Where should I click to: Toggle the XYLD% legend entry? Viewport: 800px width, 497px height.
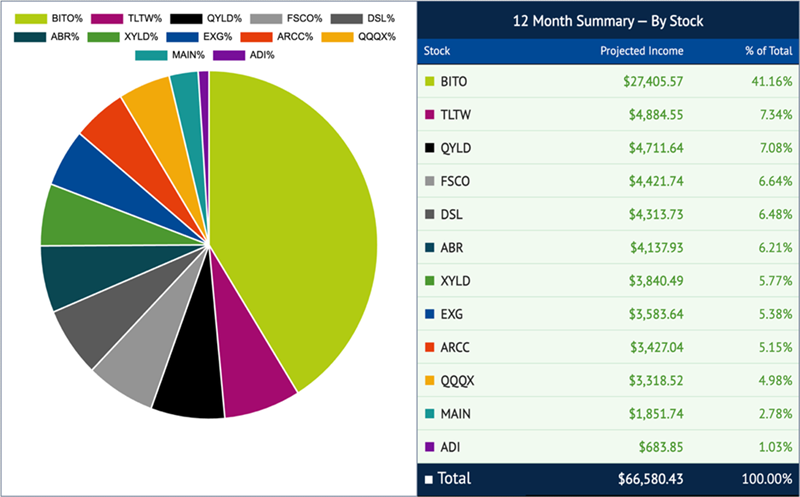pyautogui.click(x=123, y=37)
